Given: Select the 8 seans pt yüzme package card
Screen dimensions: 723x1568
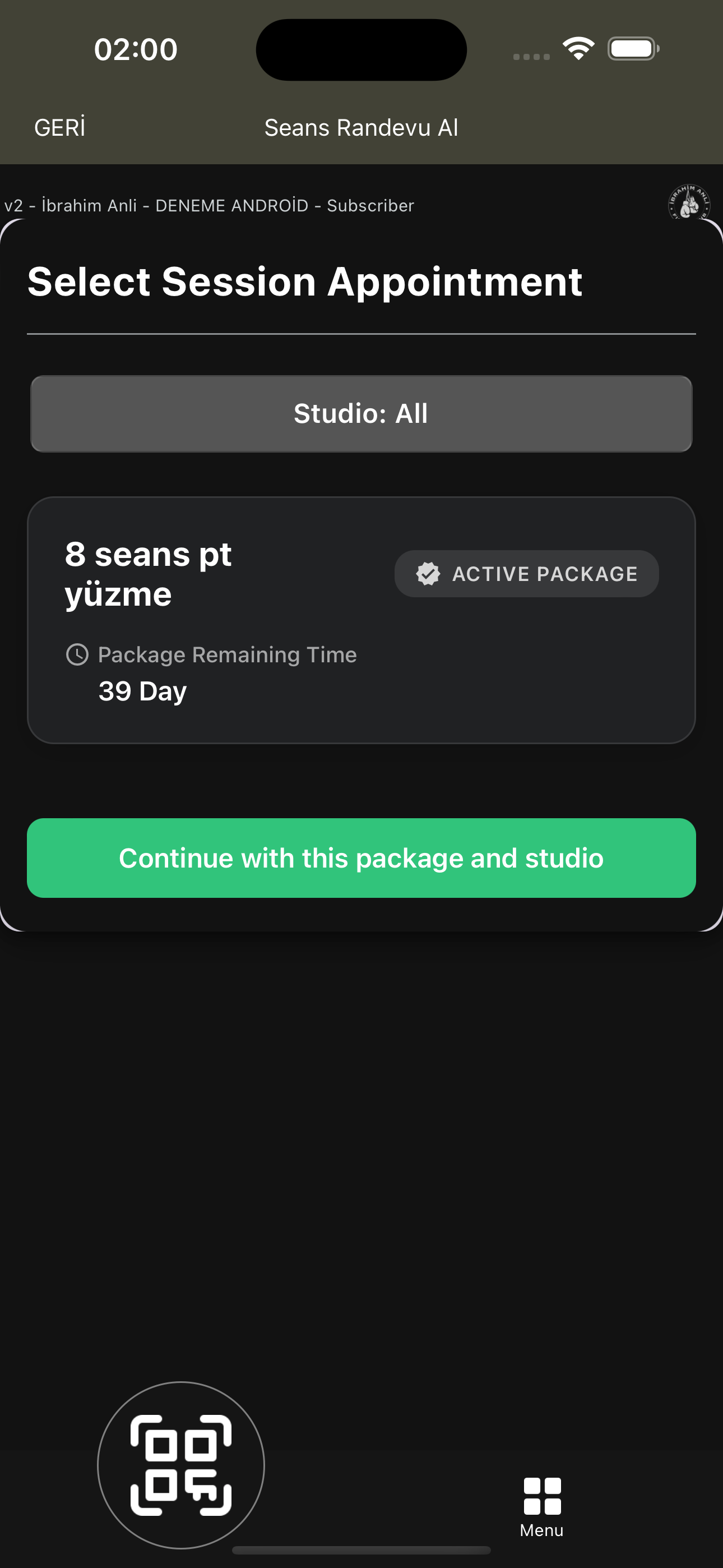Looking at the screenshot, I should (361, 620).
